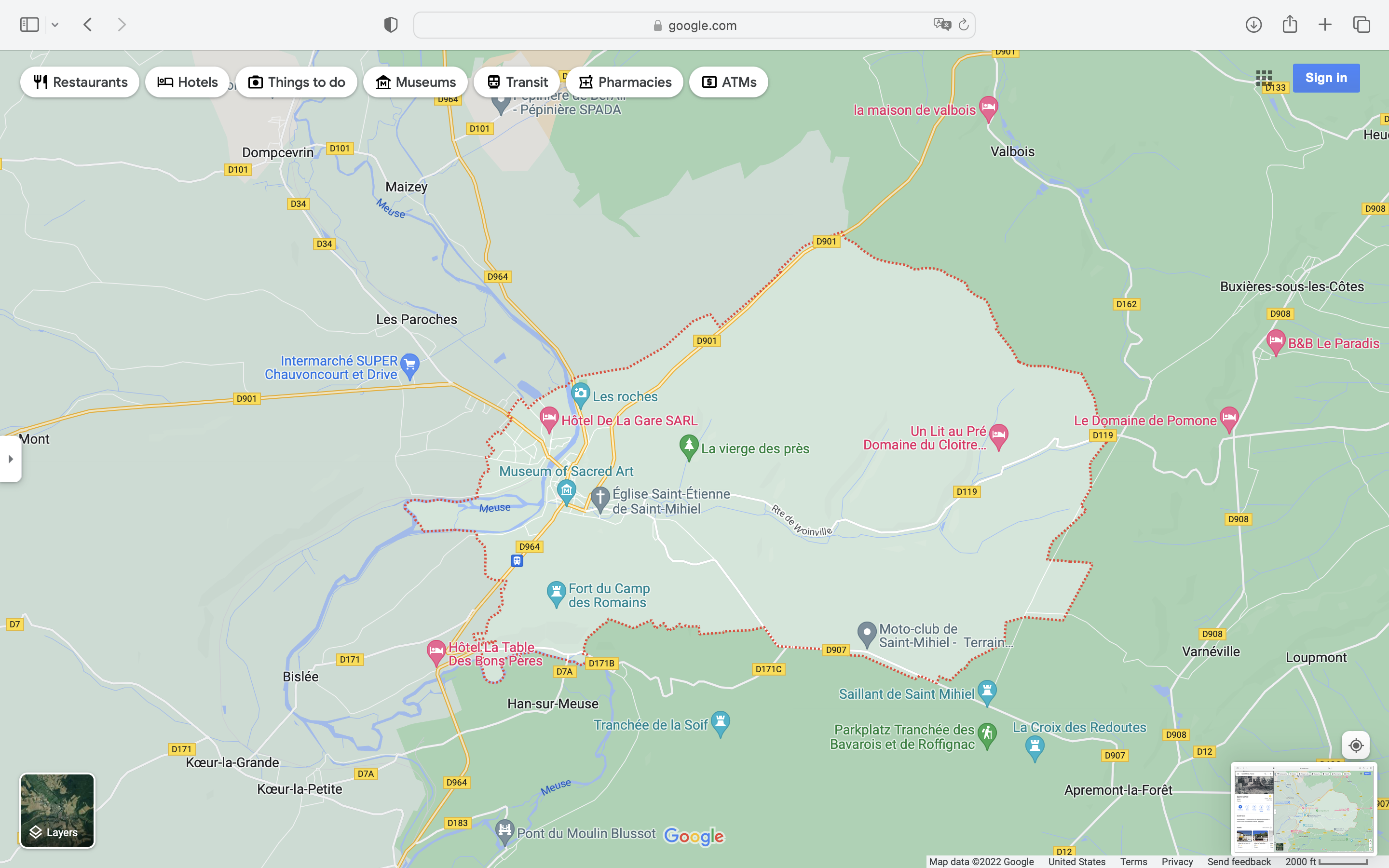Open the tab overview icon
The width and height of the screenshot is (1389, 868).
click(1362, 25)
